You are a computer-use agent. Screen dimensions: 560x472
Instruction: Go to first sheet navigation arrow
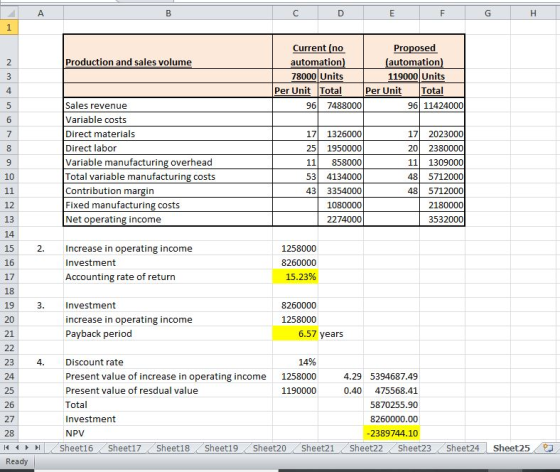(6, 447)
